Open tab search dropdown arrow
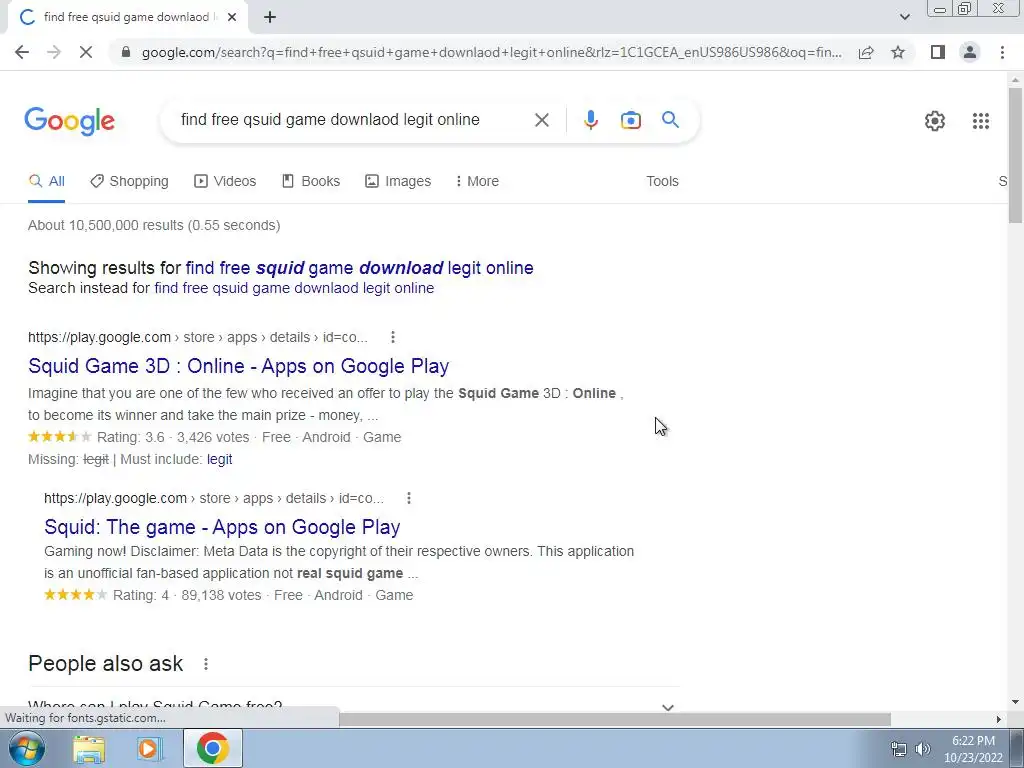Viewport: 1024px width, 768px height. 904,17
